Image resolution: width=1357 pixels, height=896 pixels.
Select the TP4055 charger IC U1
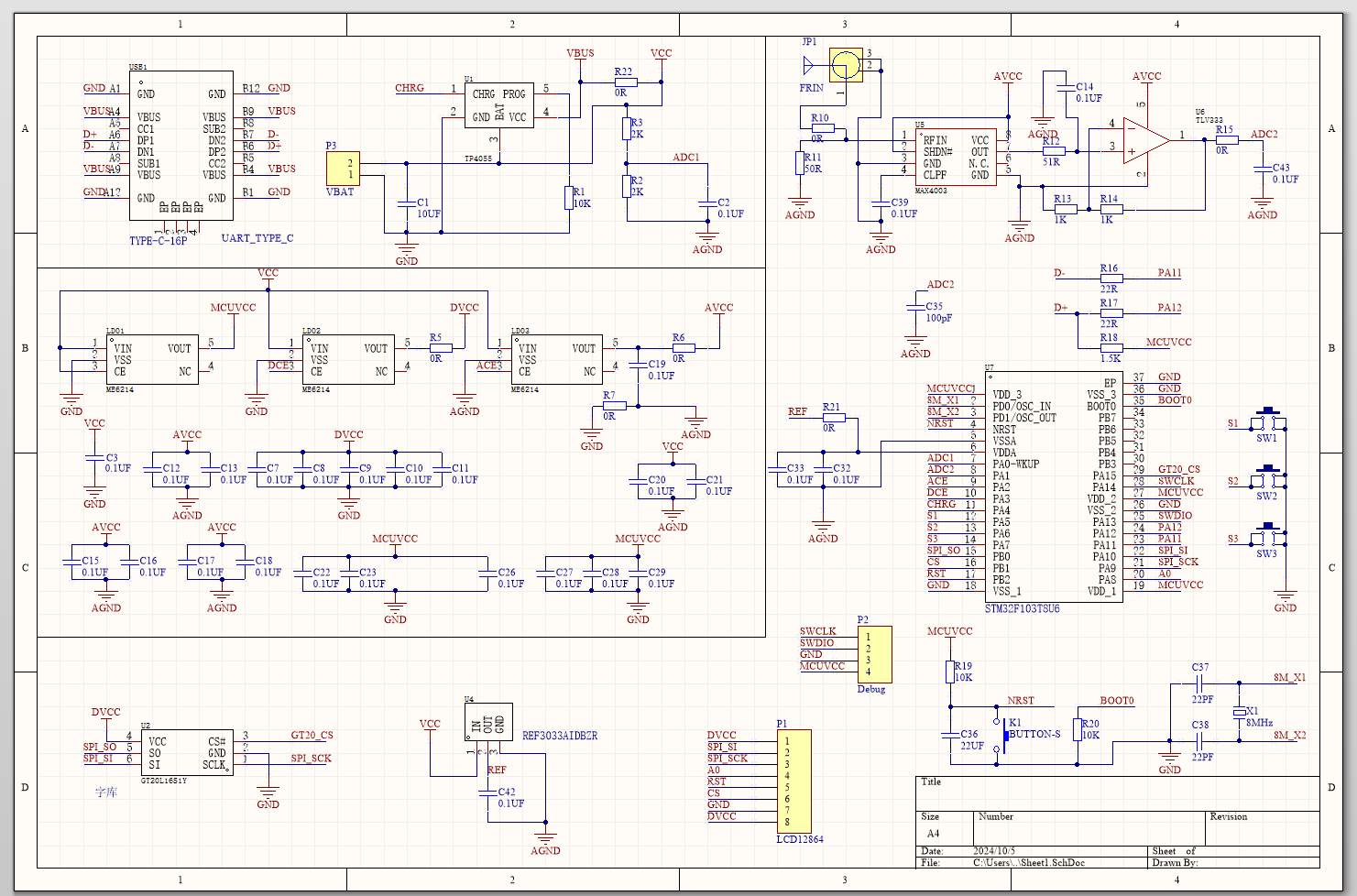tap(498, 106)
